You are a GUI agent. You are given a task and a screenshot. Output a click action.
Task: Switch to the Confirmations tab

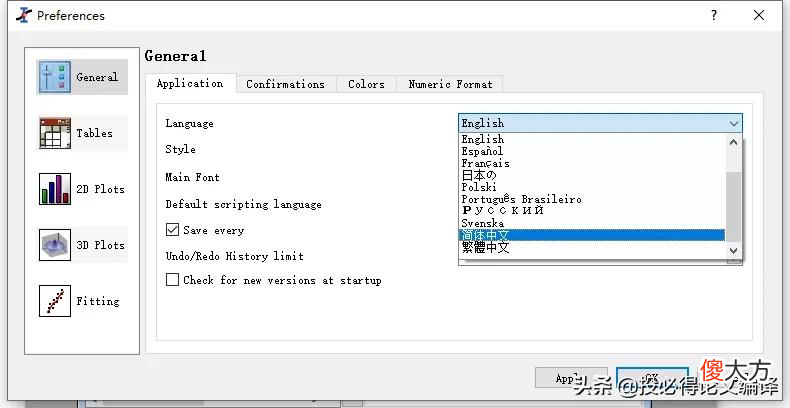pos(286,85)
